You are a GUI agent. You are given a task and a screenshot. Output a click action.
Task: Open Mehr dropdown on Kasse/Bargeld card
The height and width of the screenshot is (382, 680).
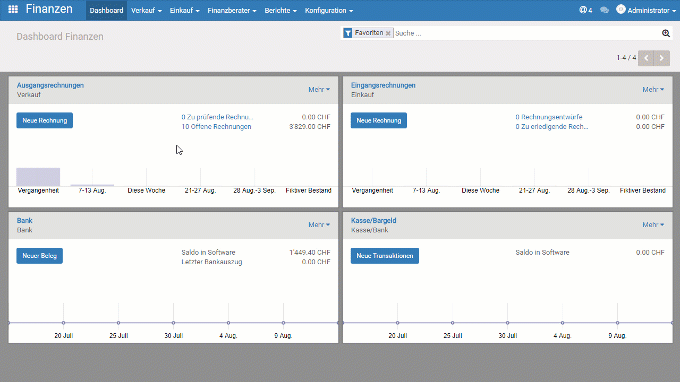pyautogui.click(x=653, y=225)
